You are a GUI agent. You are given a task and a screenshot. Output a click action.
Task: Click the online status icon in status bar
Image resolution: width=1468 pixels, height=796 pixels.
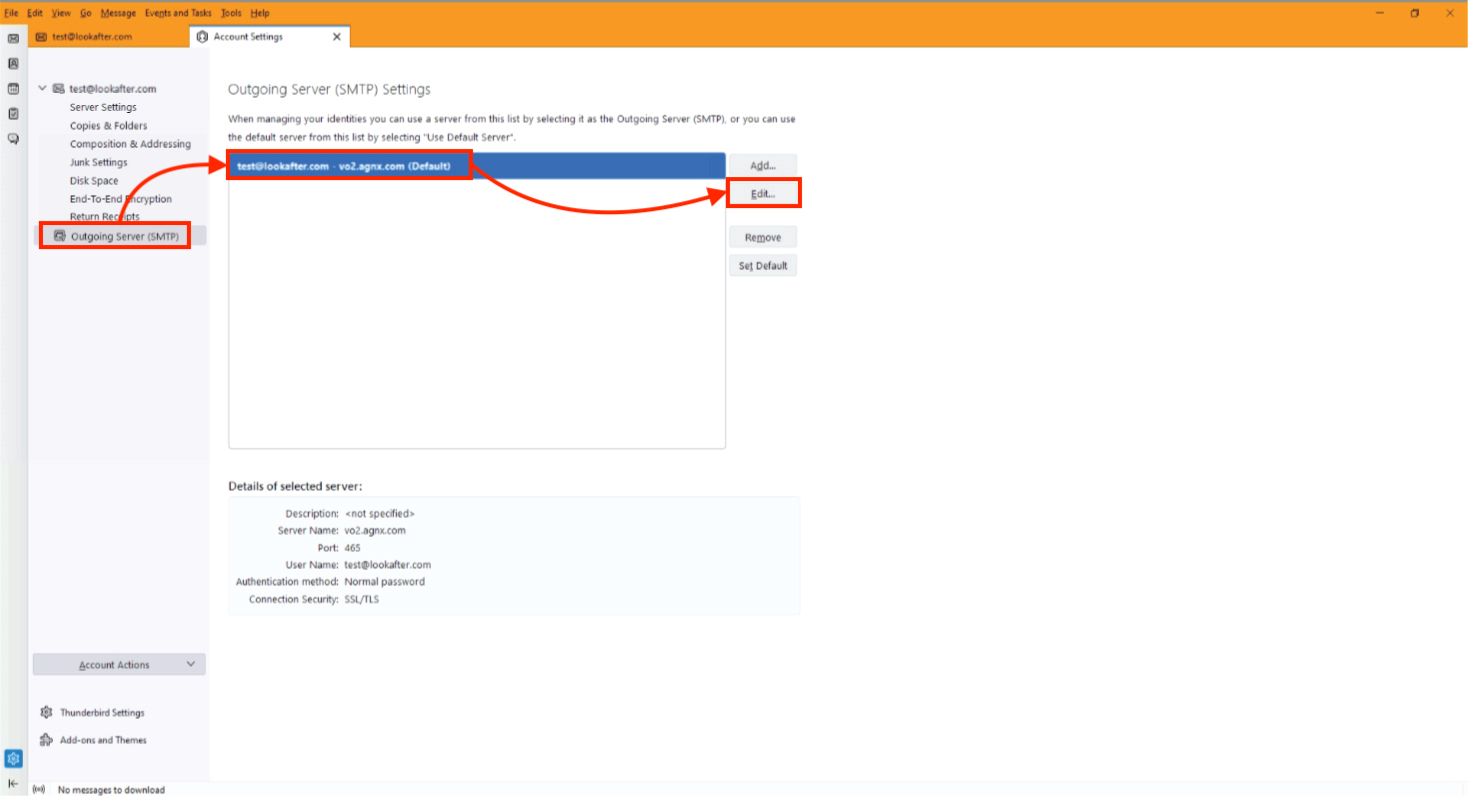pos(39,789)
